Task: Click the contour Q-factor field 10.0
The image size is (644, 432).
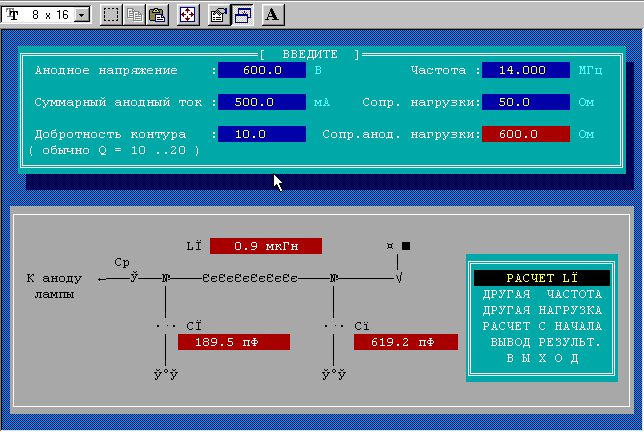Action: point(261,134)
